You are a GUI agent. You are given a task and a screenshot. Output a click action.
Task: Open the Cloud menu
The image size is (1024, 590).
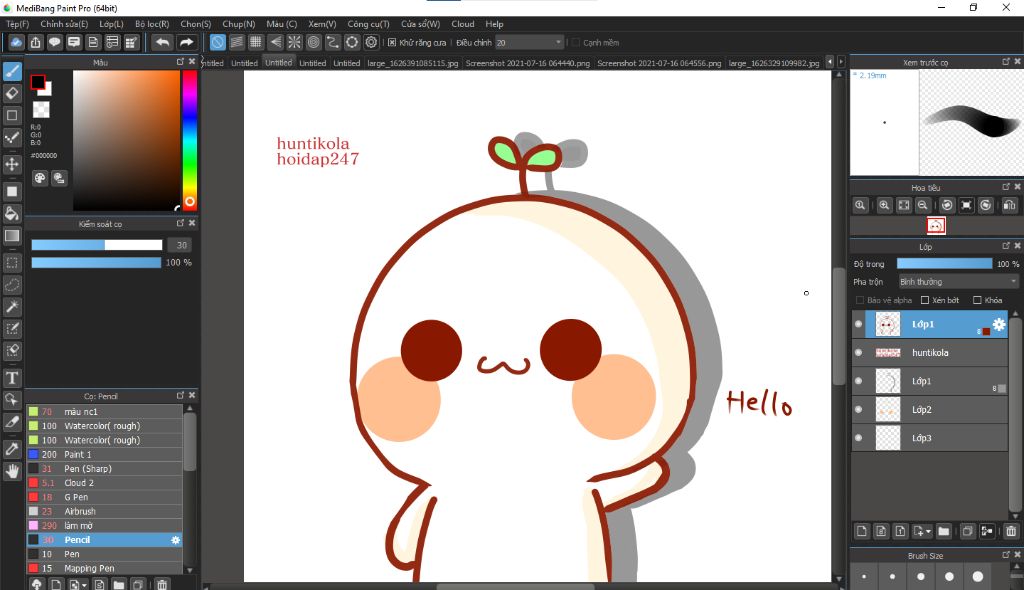pyautogui.click(x=463, y=24)
